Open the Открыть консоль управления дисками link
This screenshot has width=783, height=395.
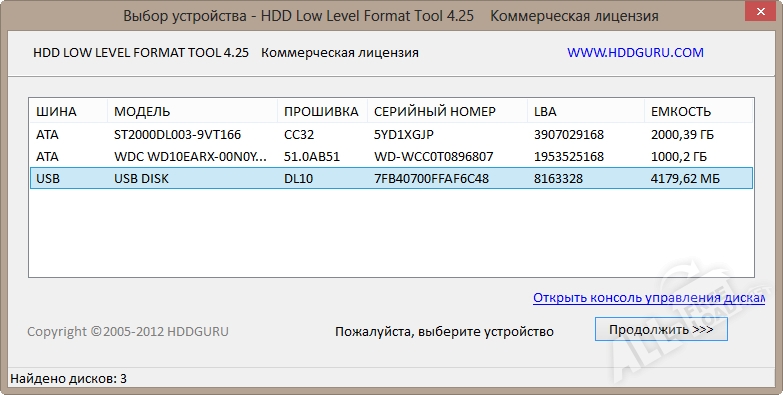tap(649, 298)
